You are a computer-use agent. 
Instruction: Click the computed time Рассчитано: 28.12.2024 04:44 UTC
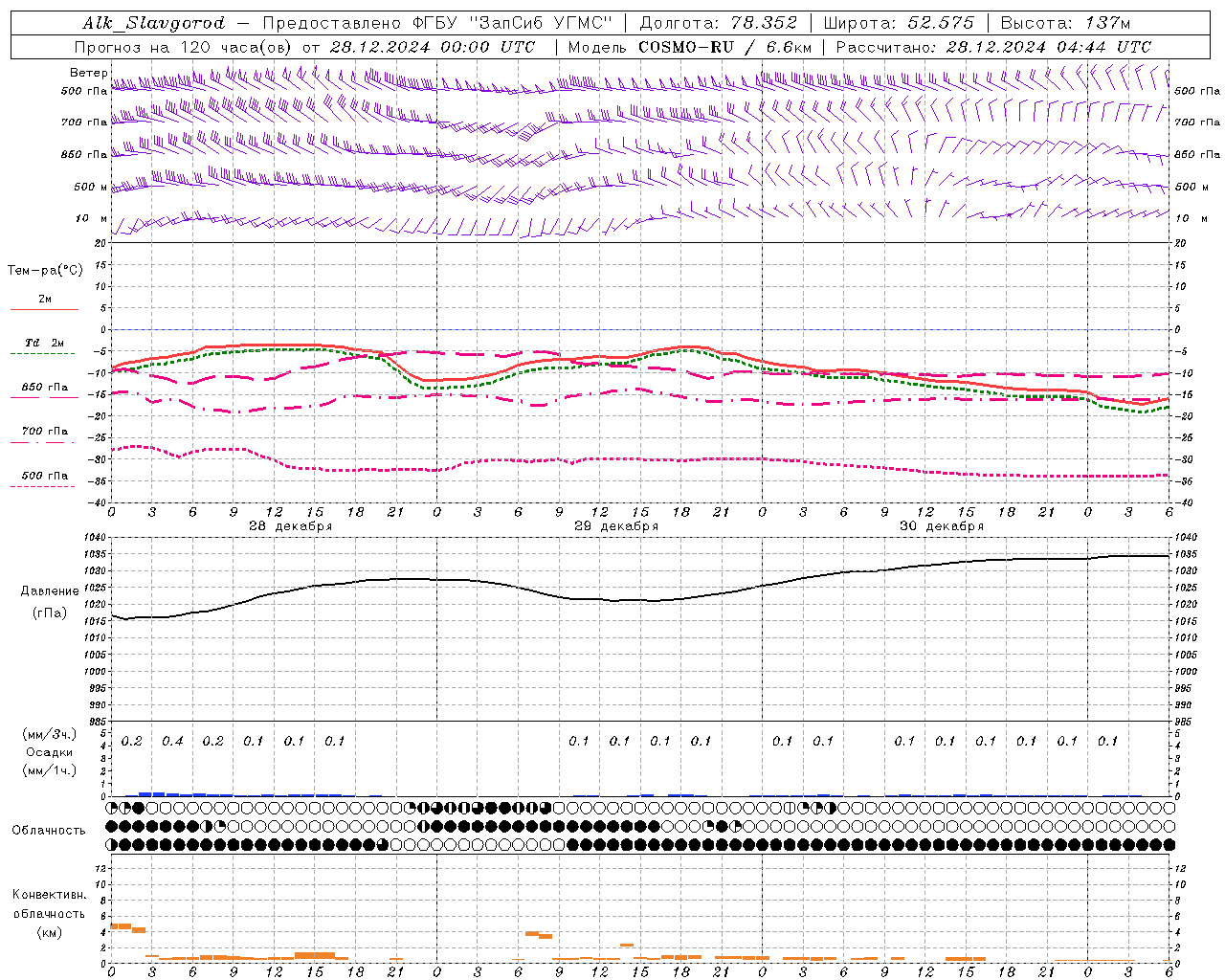[x=993, y=47]
